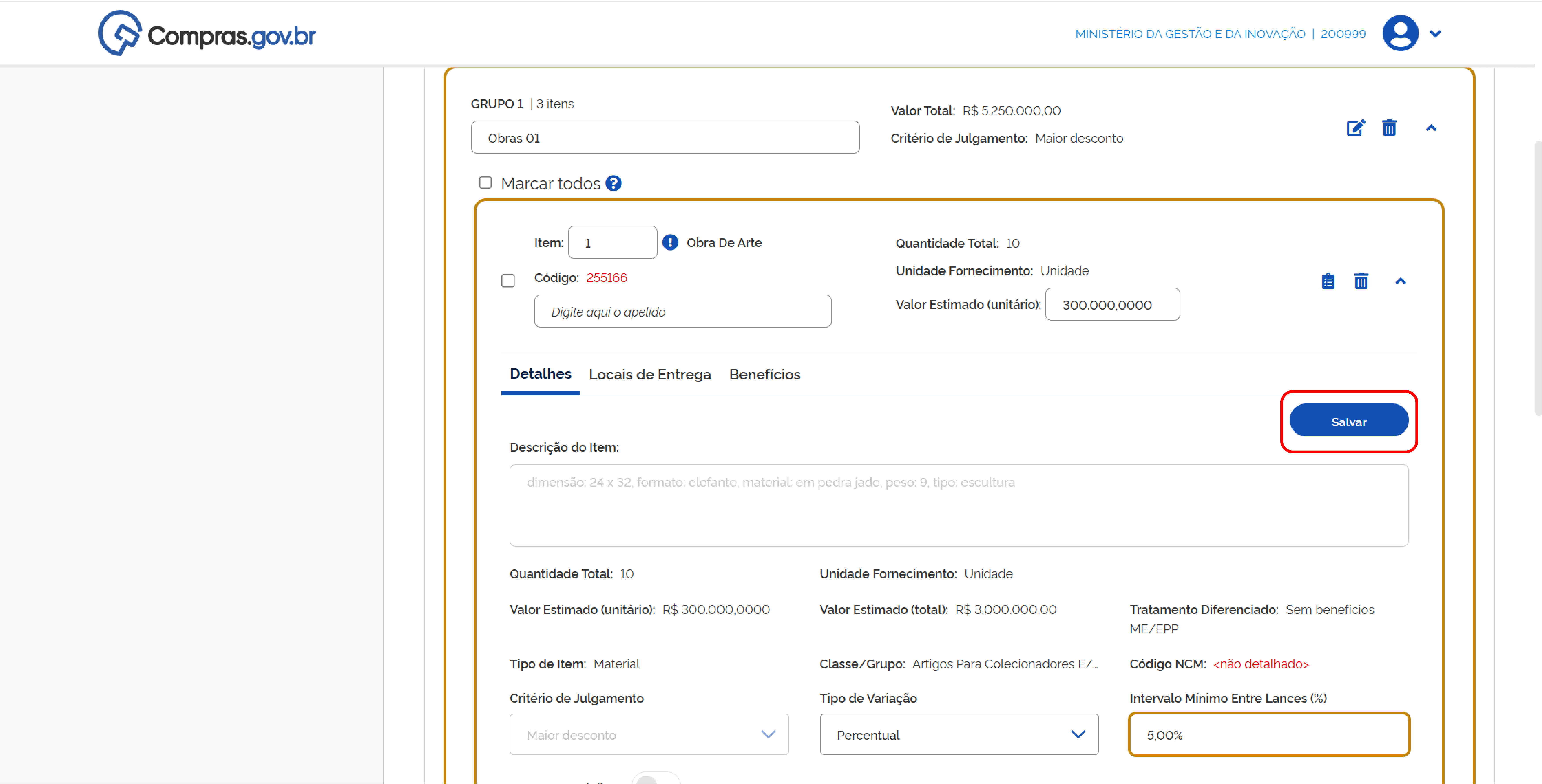Check the Marcar todos checkbox

coord(485,183)
